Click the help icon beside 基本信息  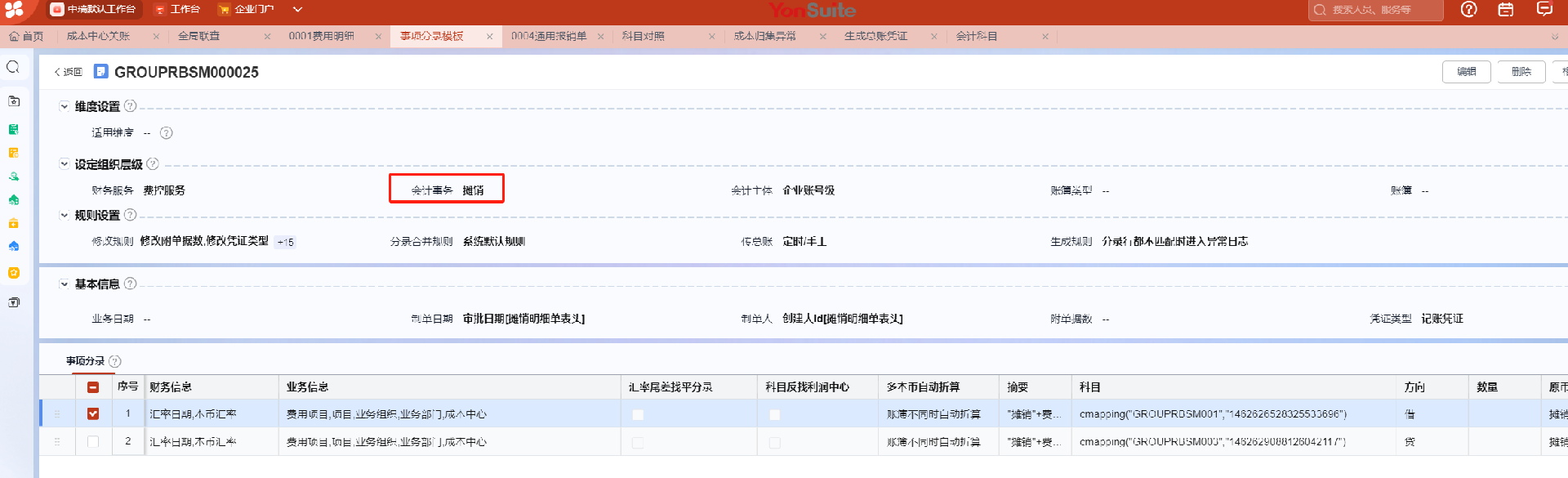(x=130, y=284)
